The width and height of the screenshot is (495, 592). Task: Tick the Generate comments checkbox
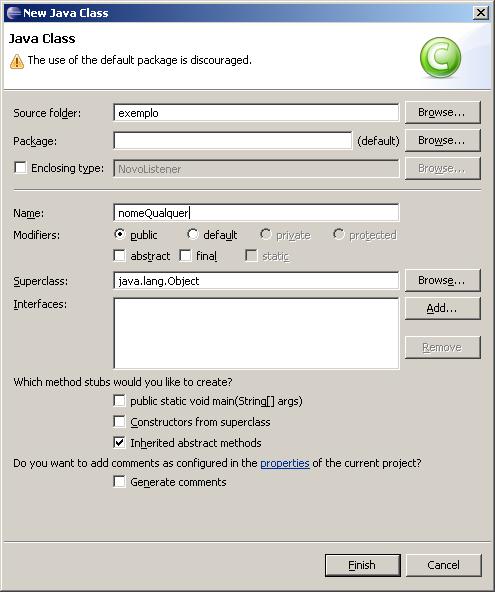coord(119,482)
